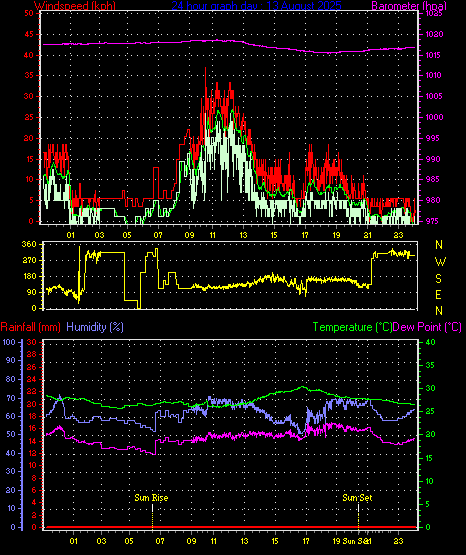Click the N compass letter above W
Viewport: 466px width, 555px height.
pyautogui.click(x=439, y=245)
